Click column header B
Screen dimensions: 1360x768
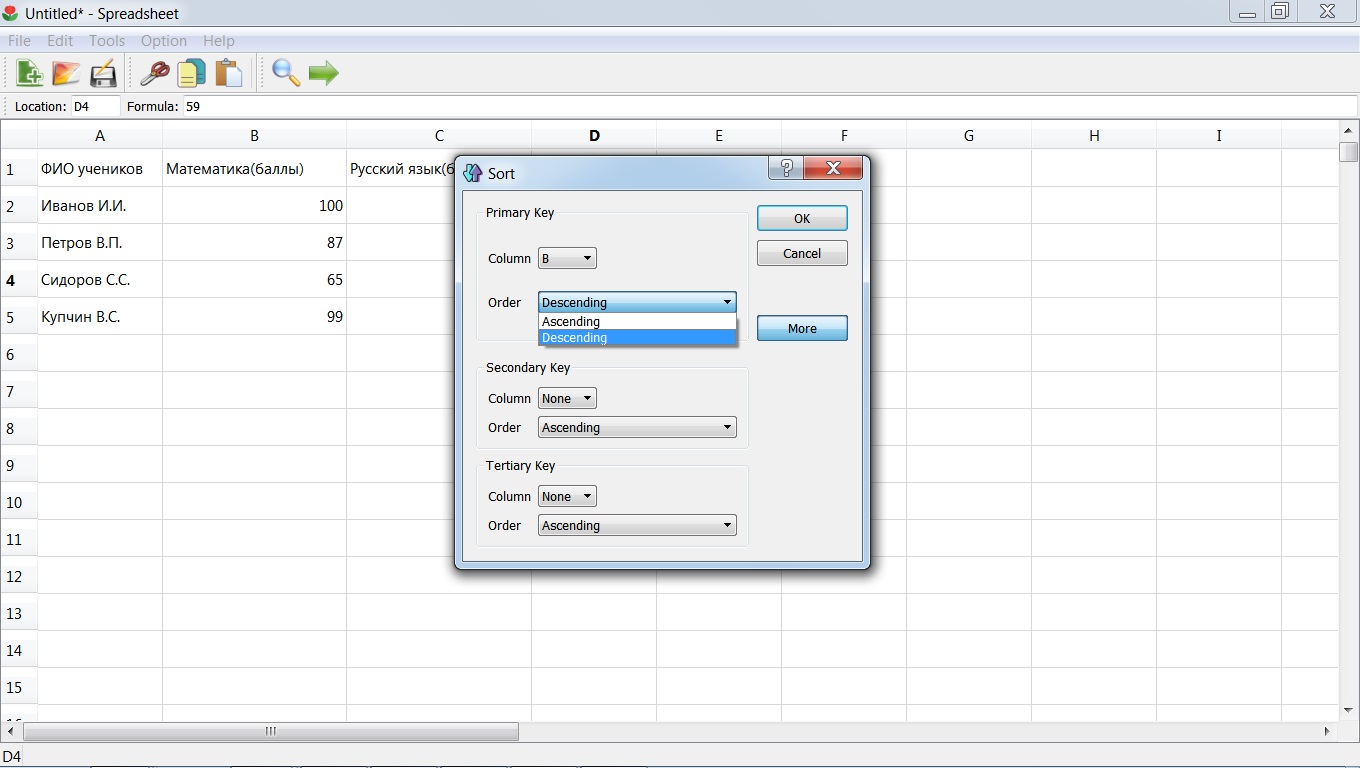[x=254, y=136]
